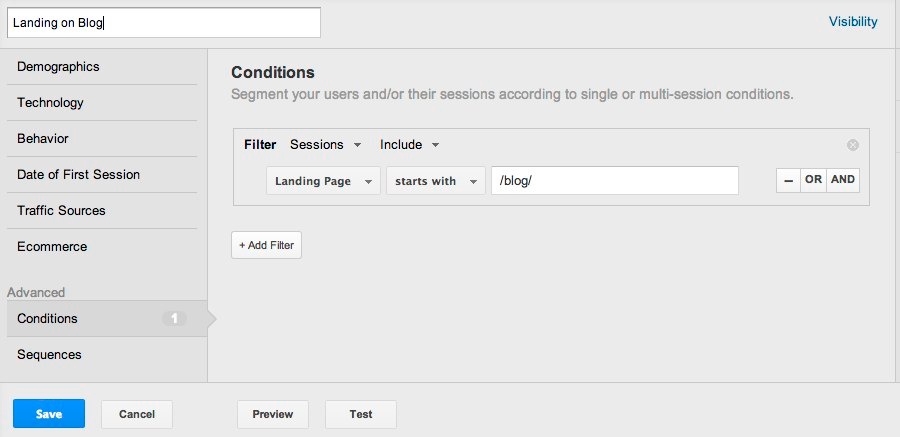
Task: Open the Sessions dropdown
Action: tap(325, 145)
